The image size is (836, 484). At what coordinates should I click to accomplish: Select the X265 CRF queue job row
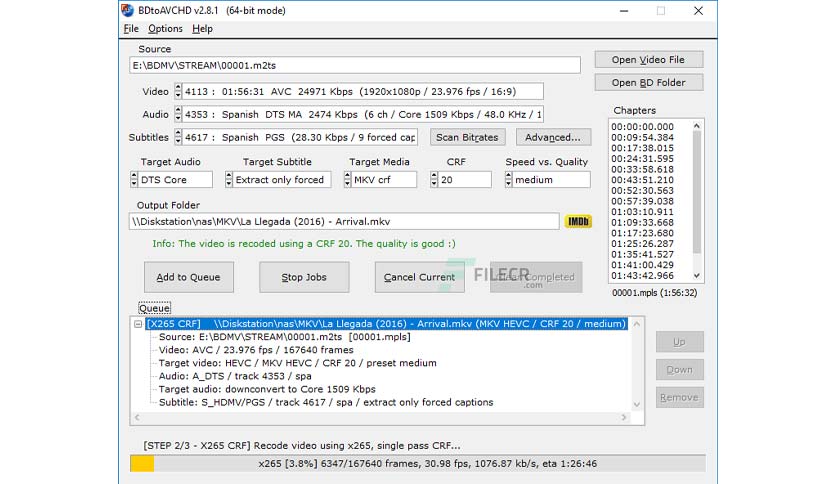pos(387,324)
